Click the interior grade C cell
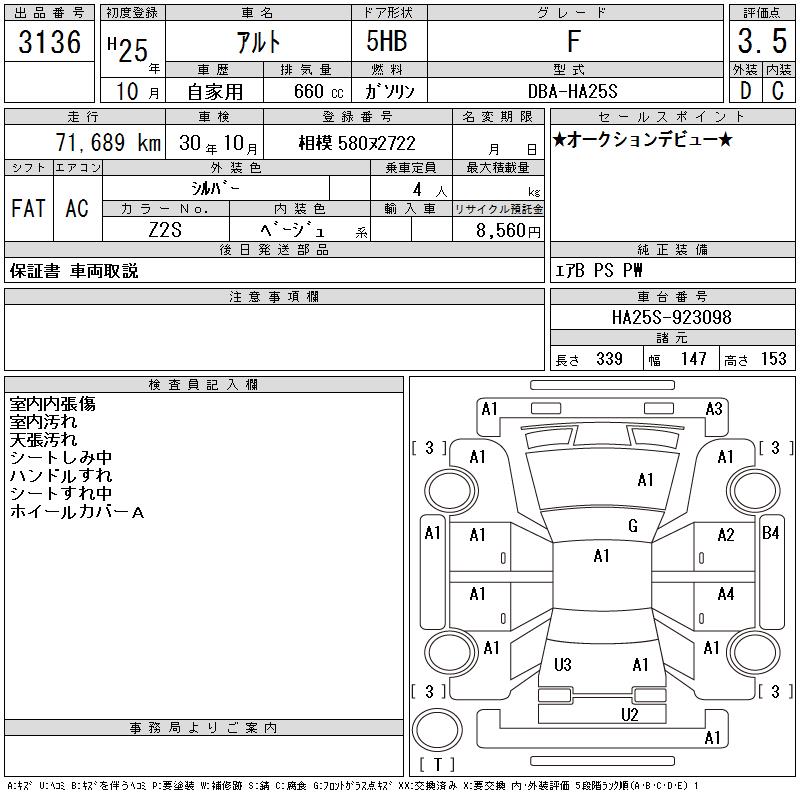 pyautogui.click(x=777, y=90)
